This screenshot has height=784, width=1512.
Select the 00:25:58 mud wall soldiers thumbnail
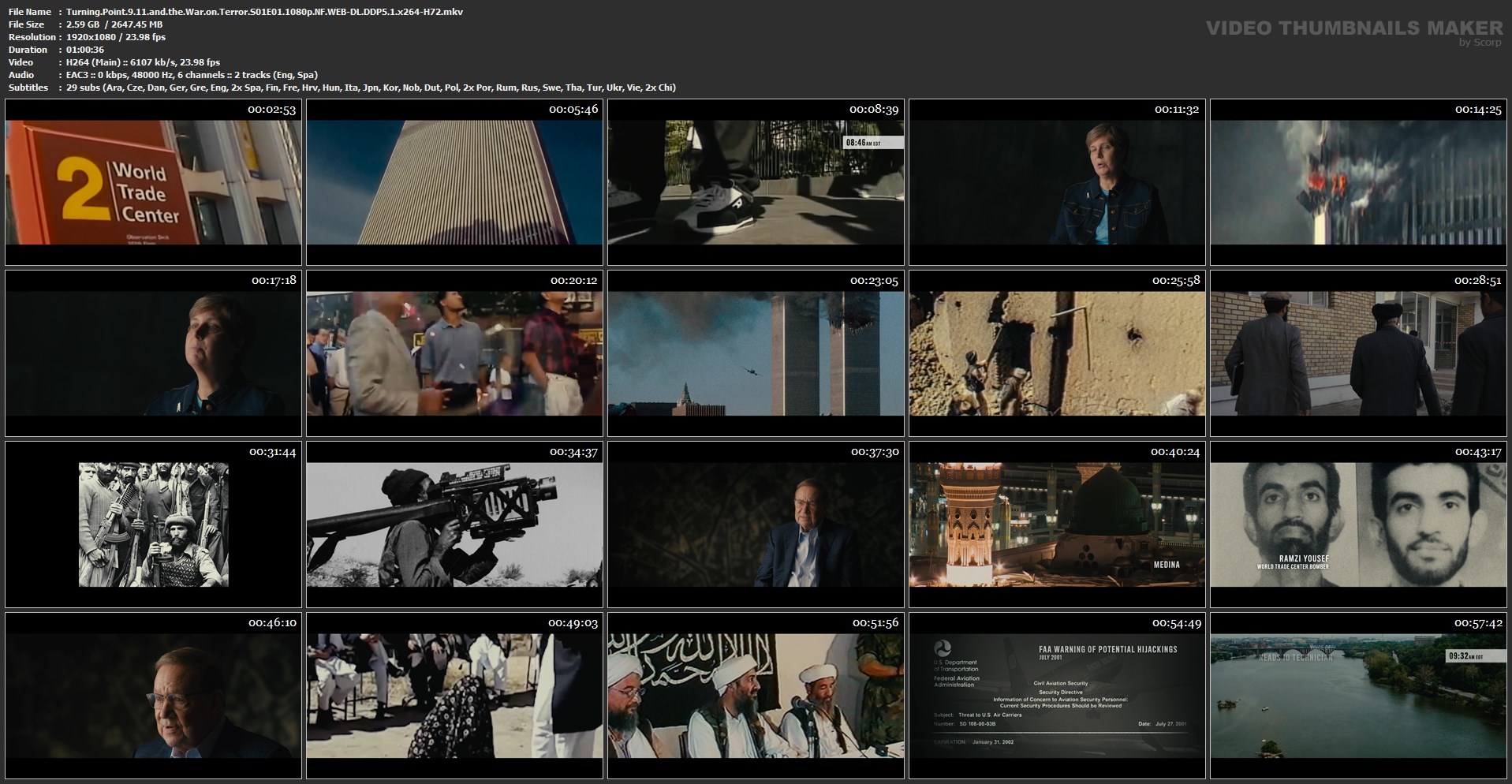click(x=1057, y=353)
